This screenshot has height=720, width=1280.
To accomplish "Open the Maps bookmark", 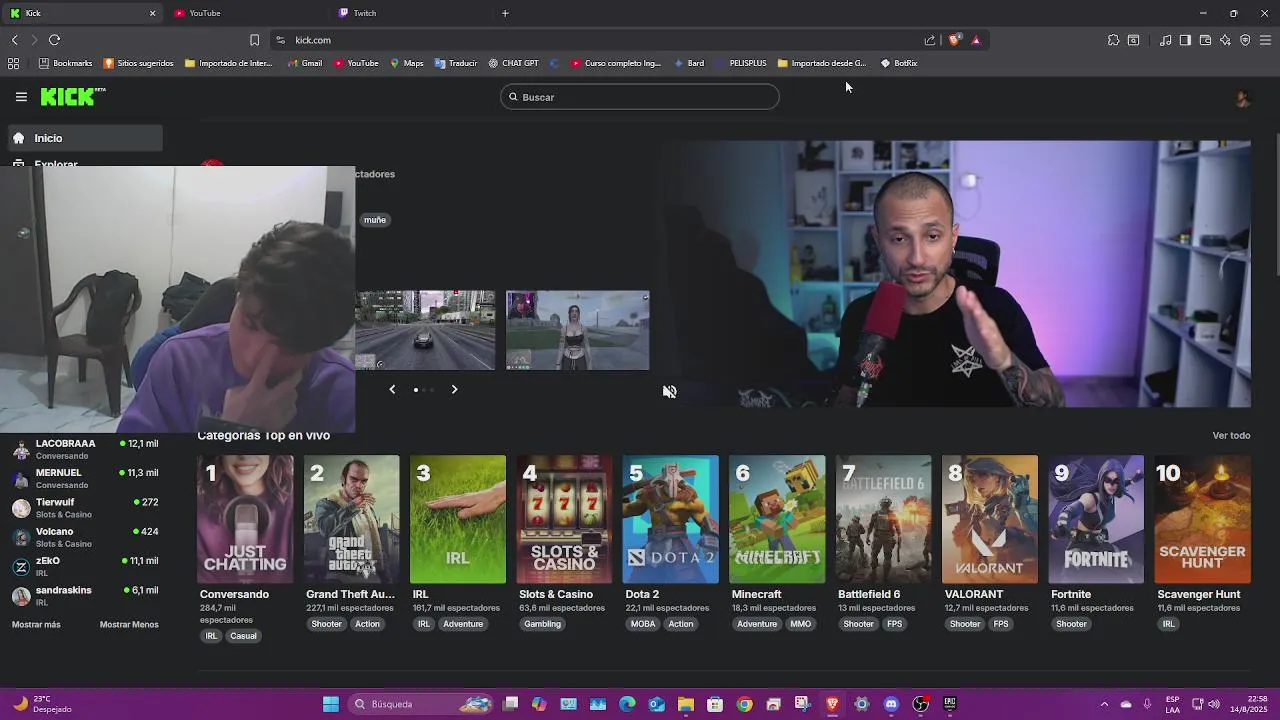I will pyautogui.click(x=406, y=63).
